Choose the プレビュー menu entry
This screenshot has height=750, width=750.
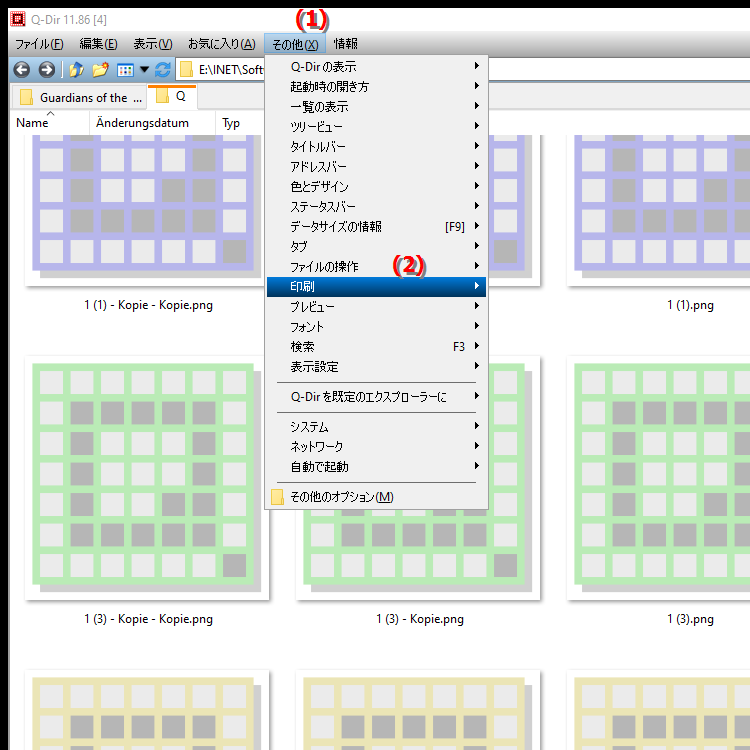376,306
